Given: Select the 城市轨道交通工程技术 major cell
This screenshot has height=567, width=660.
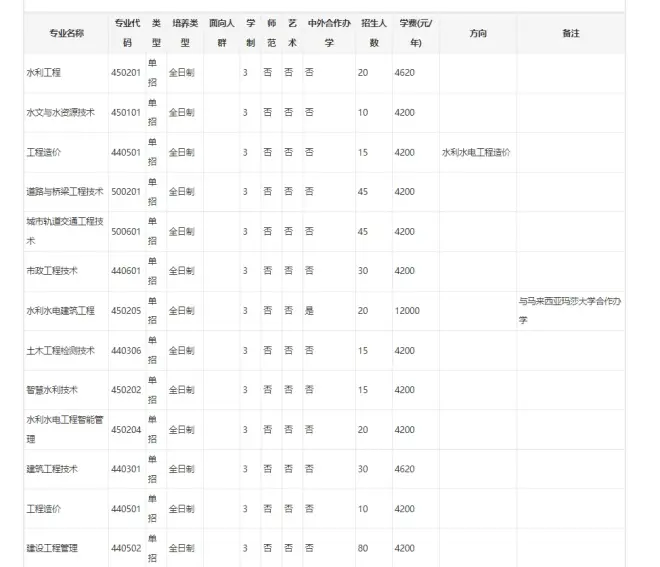Looking at the screenshot, I should point(64,231).
